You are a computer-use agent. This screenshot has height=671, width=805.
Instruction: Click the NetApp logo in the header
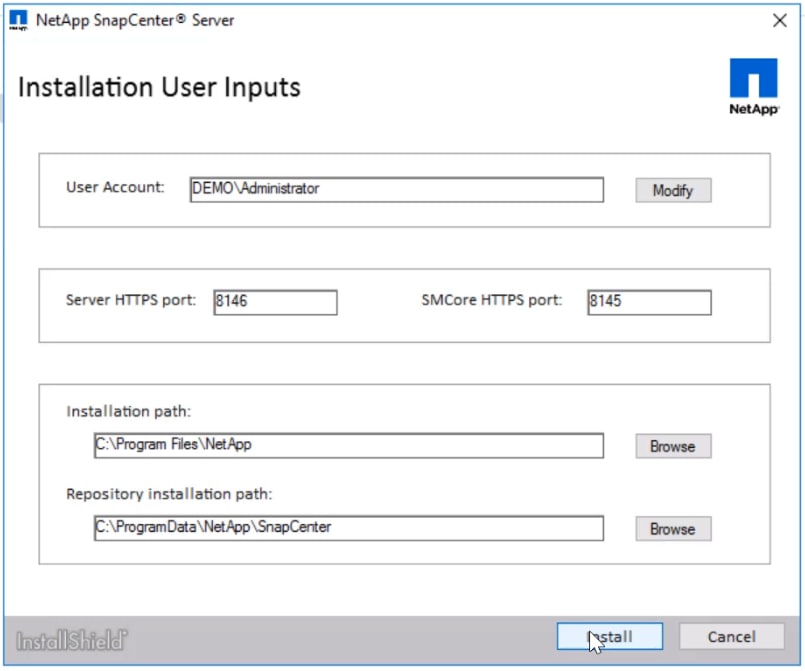(x=754, y=87)
